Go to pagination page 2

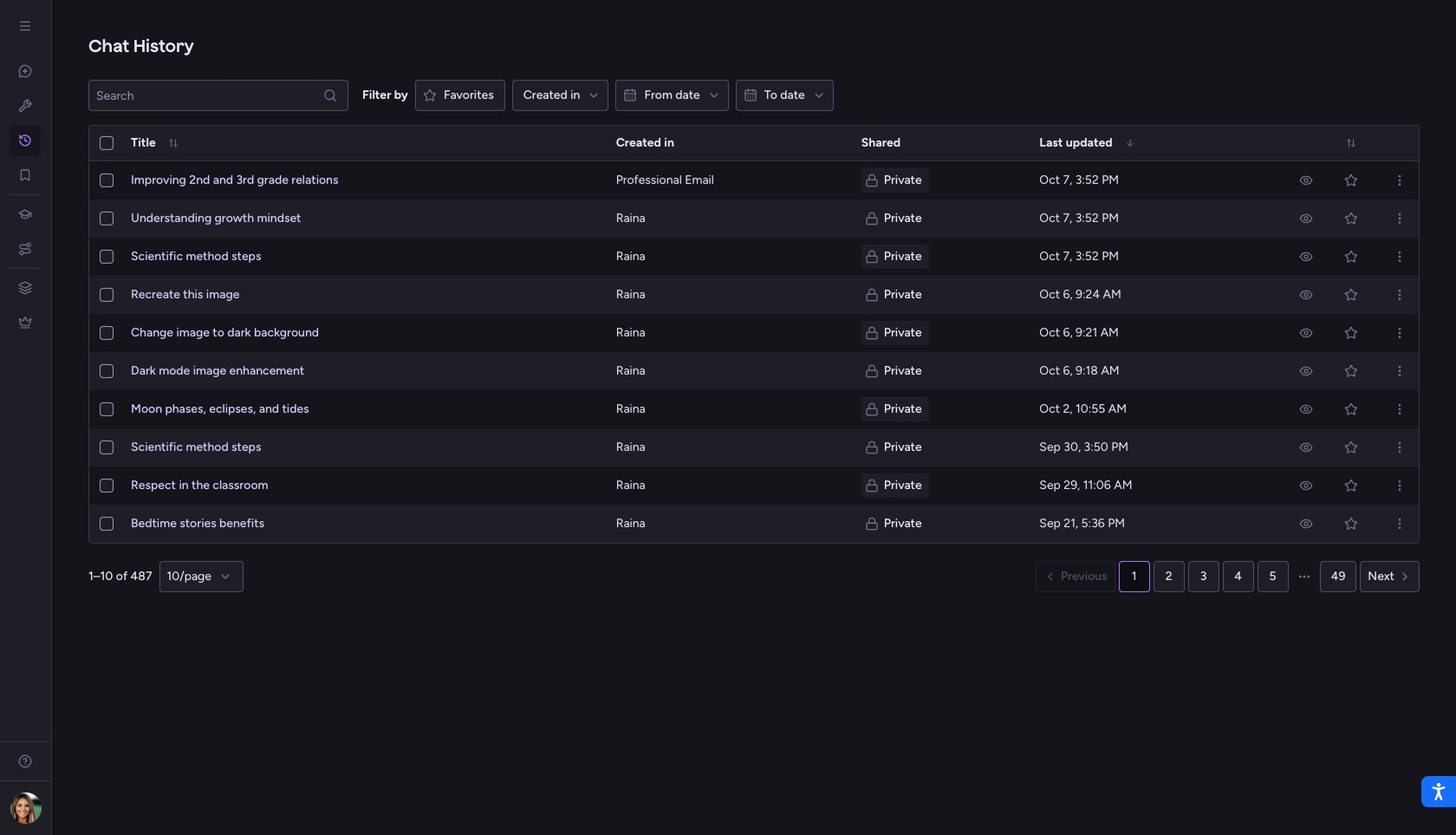[1168, 577]
